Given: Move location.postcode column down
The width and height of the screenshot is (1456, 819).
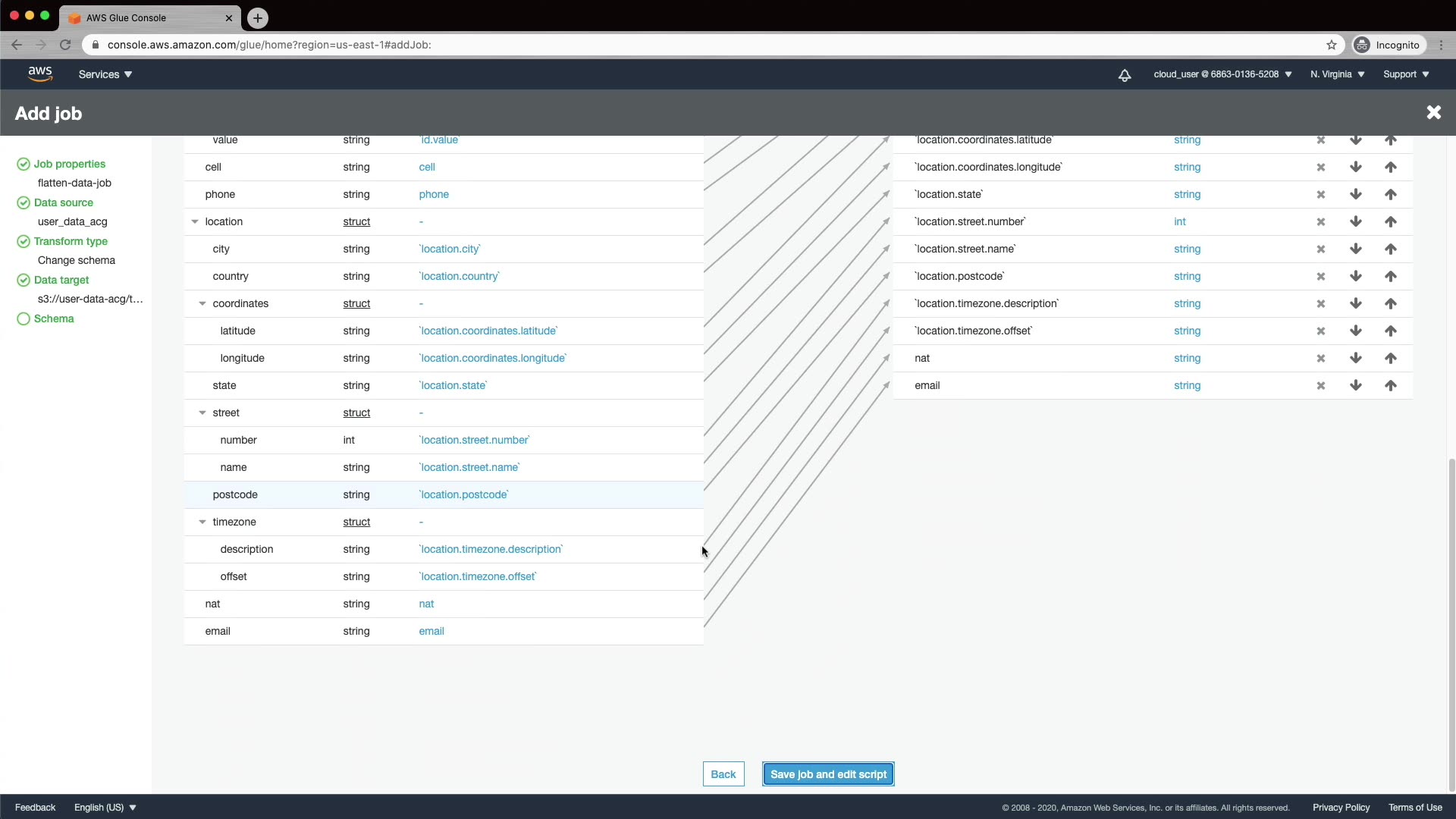Looking at the screenshot, I should 1355,276.
